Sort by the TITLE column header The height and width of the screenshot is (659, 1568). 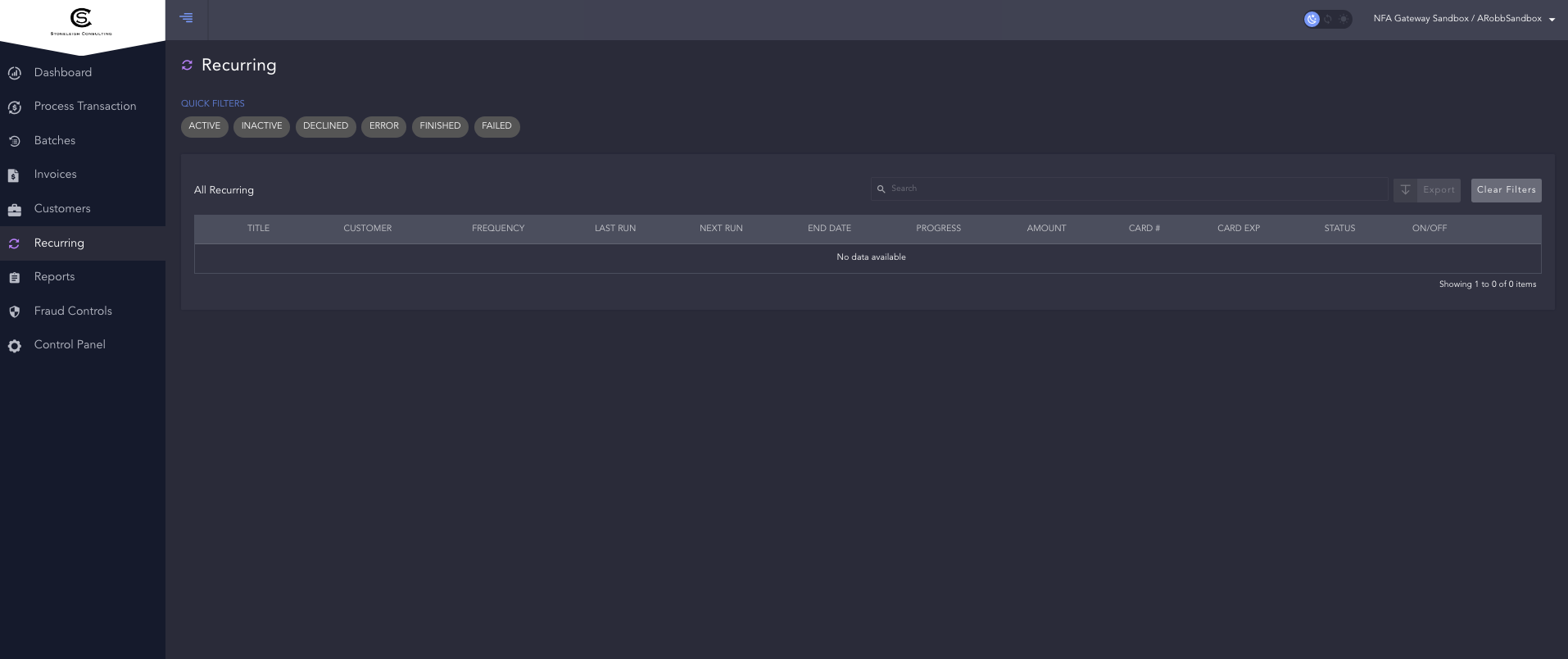point(258,229)
